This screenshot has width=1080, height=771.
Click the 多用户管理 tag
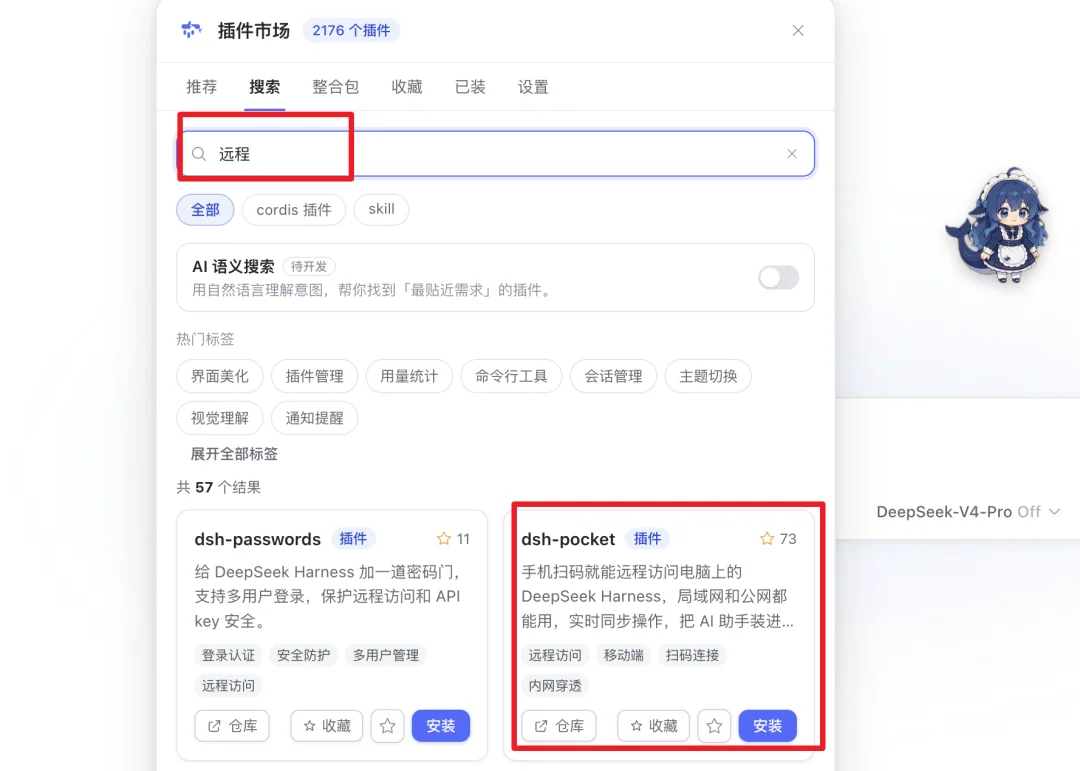pos(386,655)
